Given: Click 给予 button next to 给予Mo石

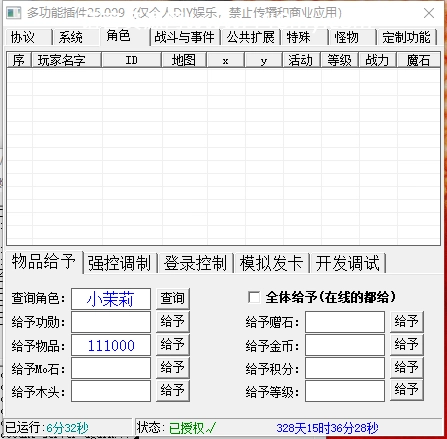Looking at the screenshot, I should [173, 368].
